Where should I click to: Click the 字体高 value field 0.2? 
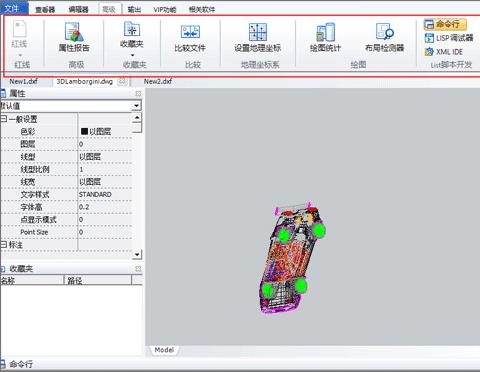pyautogui.click(x=105, y=207)
